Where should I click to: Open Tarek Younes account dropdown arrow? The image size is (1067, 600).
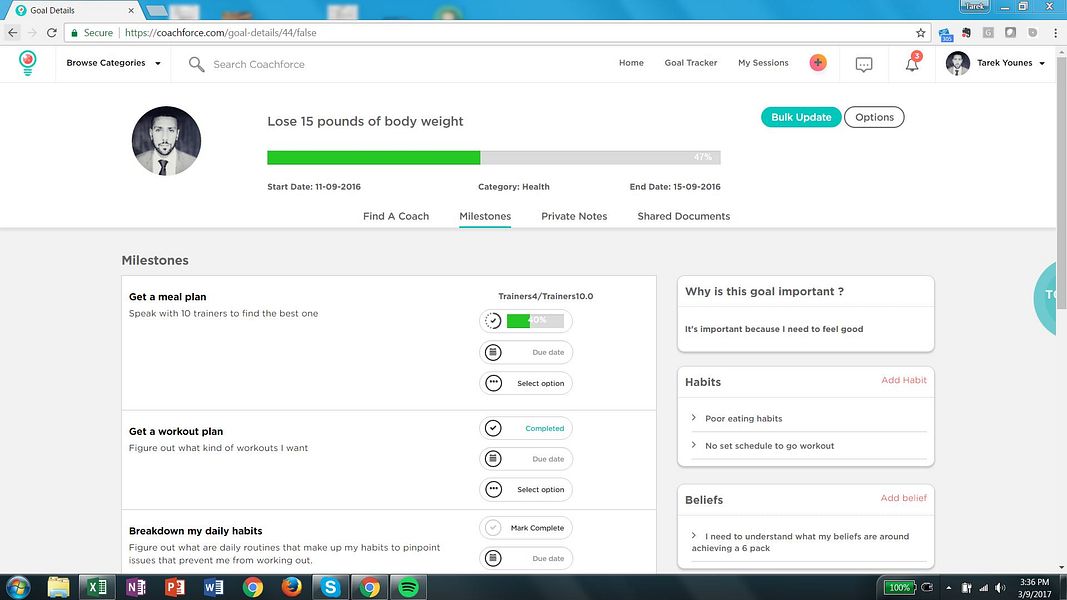coord(1042,63)
